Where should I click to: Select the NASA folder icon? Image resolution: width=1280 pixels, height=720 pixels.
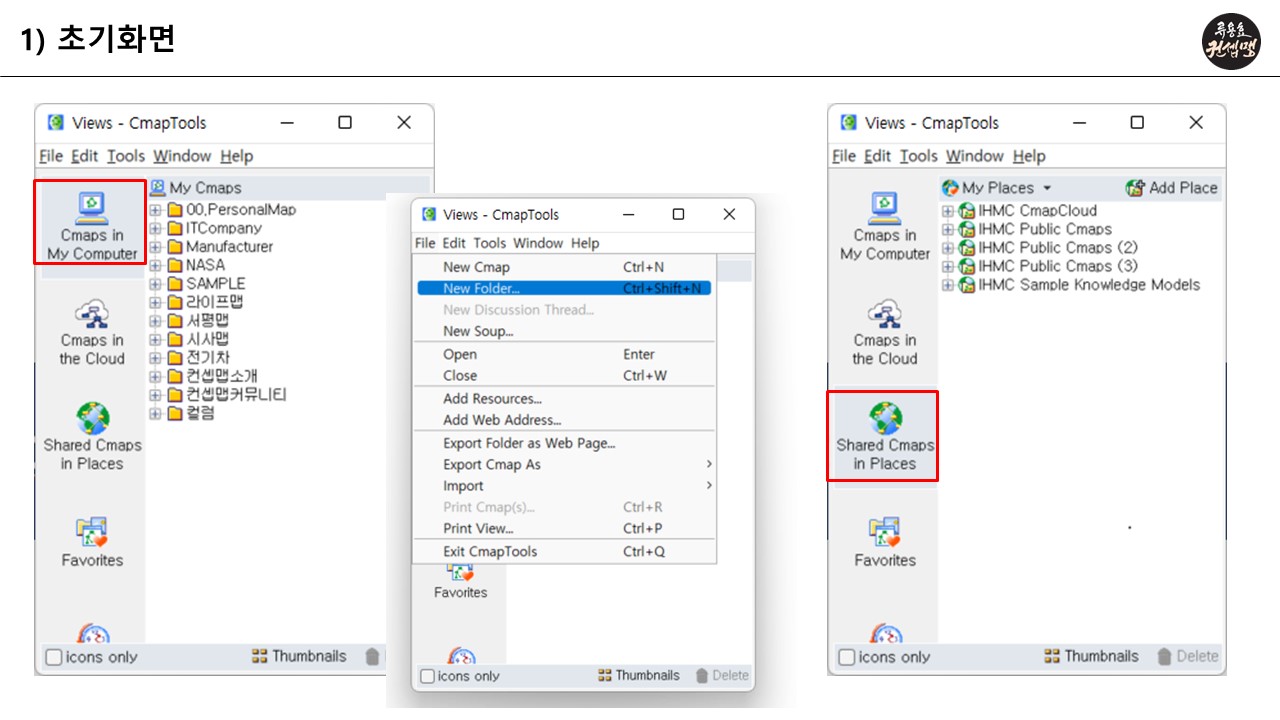tap(175, 265)
